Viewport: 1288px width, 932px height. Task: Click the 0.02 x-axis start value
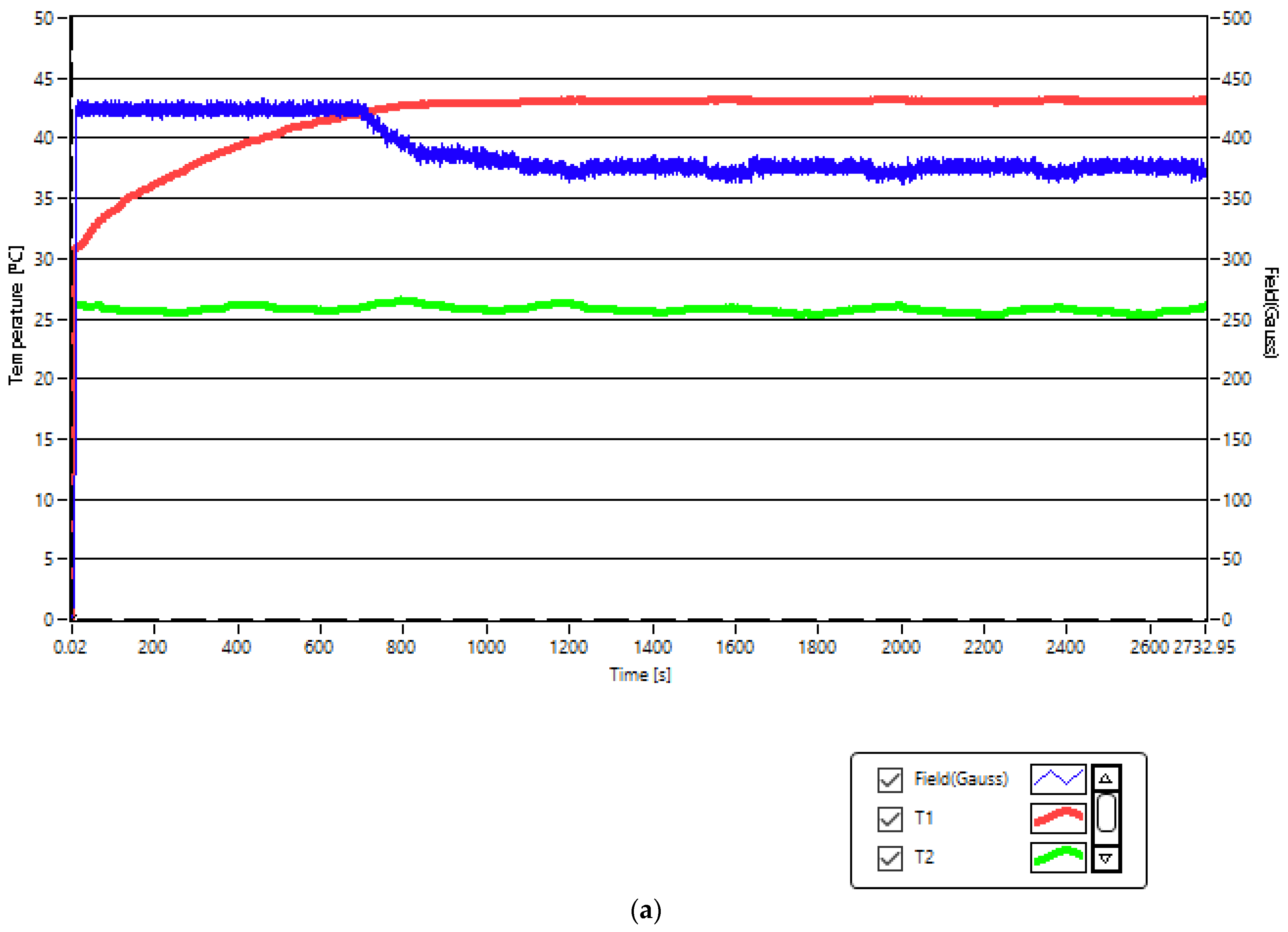[70, 648]
